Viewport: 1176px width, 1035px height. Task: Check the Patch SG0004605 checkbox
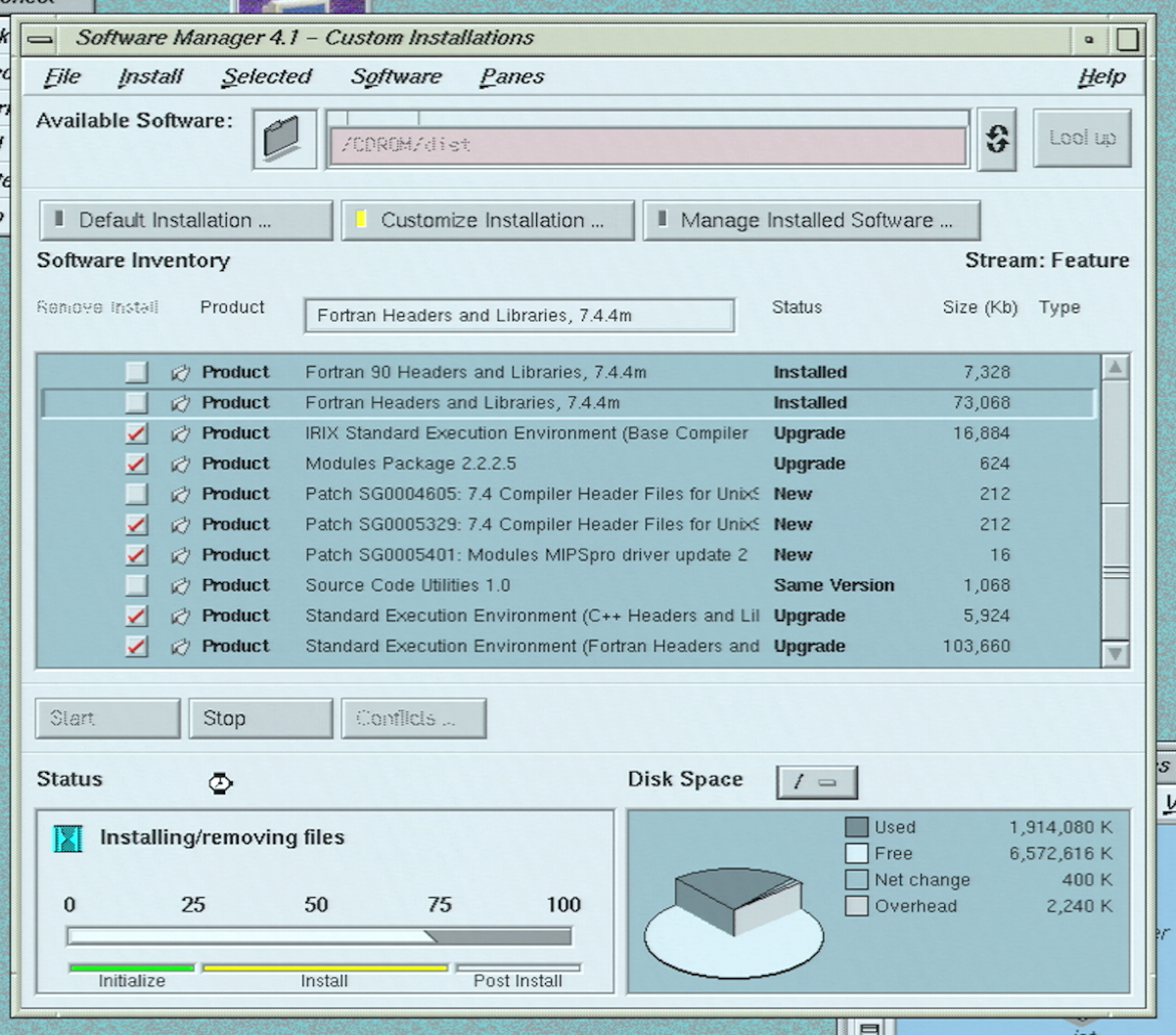click(x=135, y=494)
